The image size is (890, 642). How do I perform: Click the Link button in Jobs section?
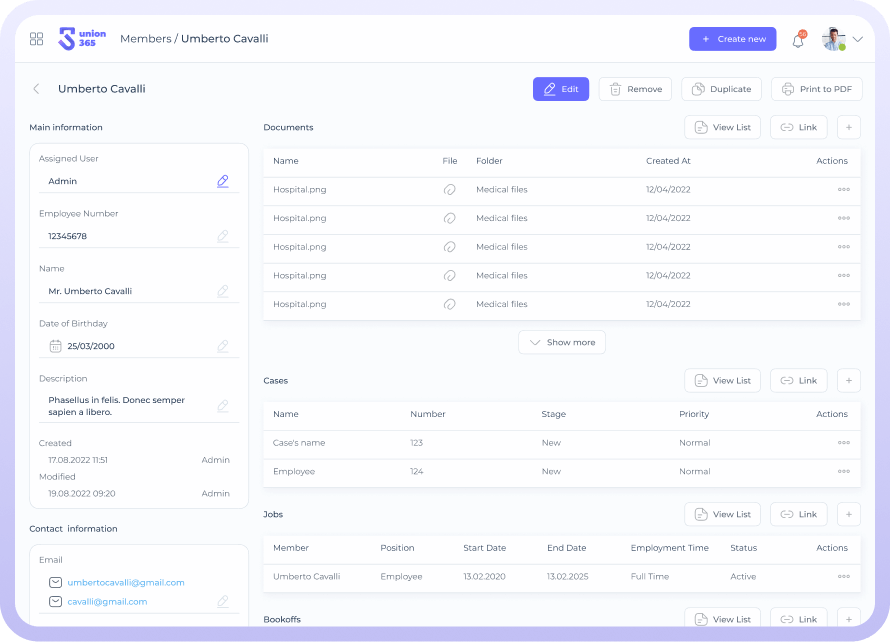tap(798, 514)
